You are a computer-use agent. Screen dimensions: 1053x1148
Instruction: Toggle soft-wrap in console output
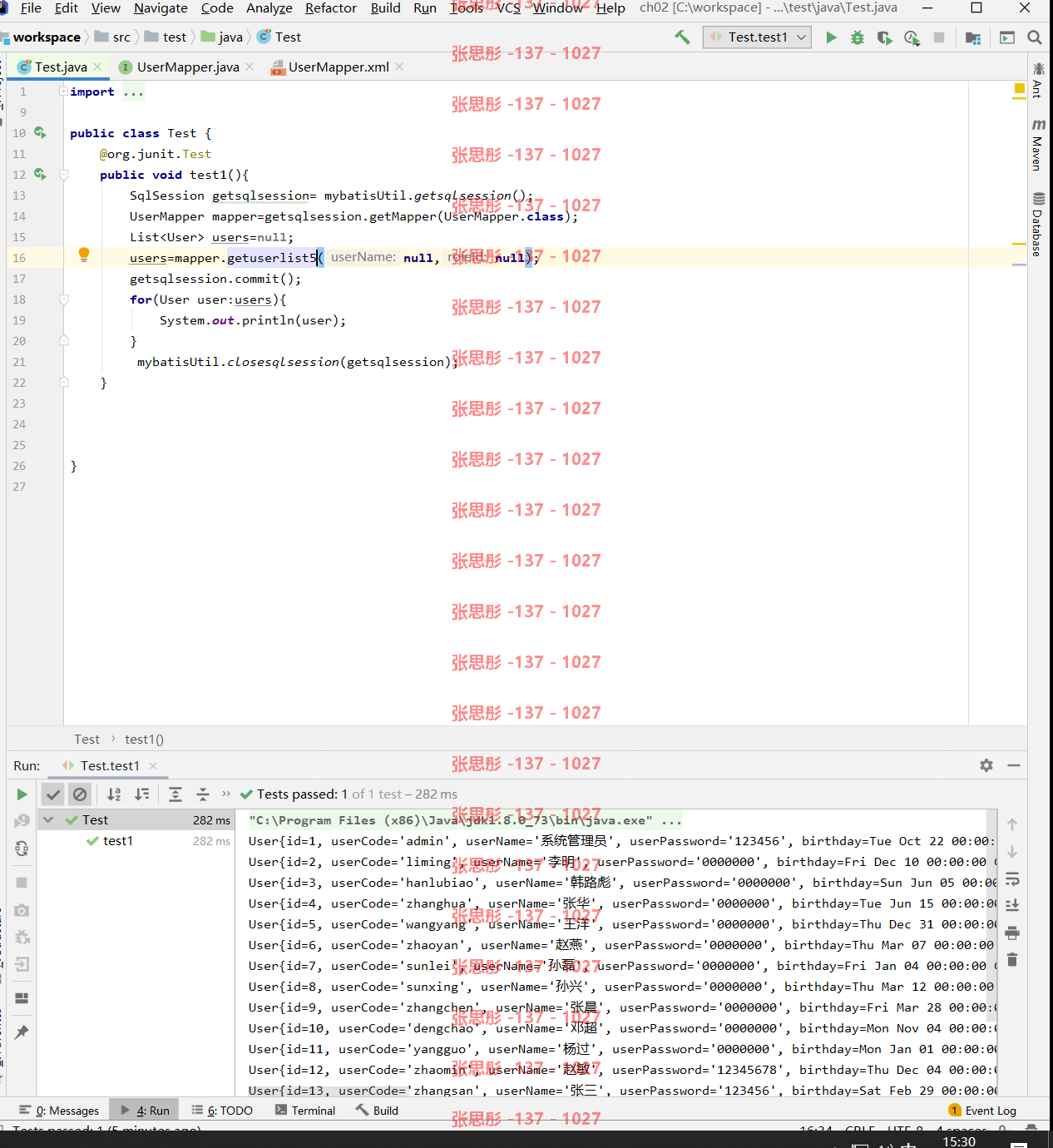coord(1012,879)
